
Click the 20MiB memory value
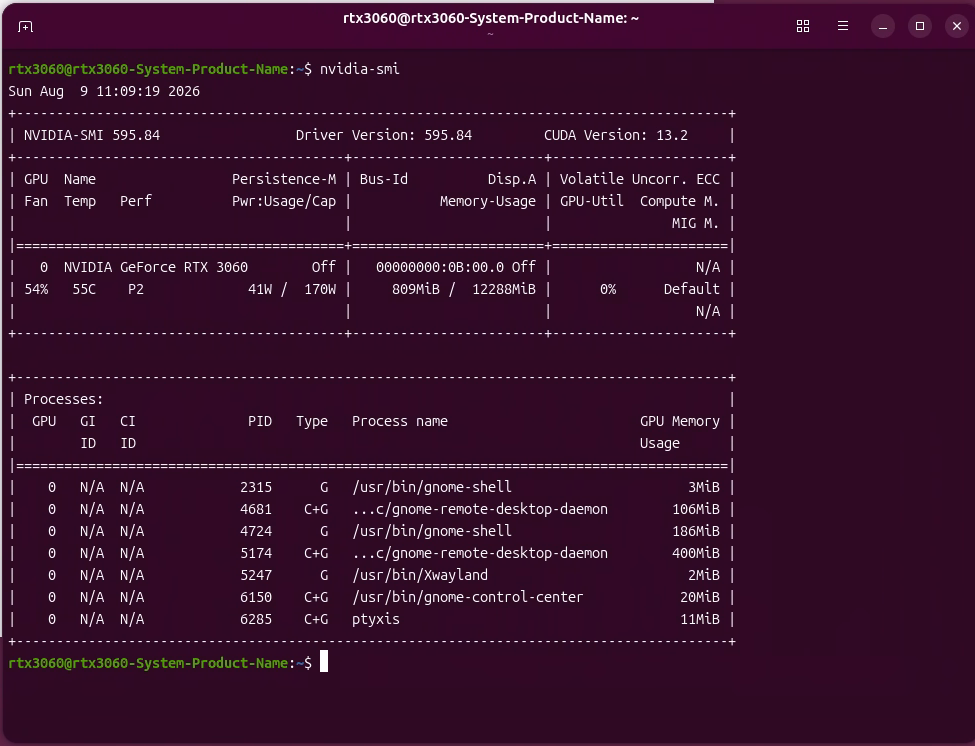pos(700,597)
